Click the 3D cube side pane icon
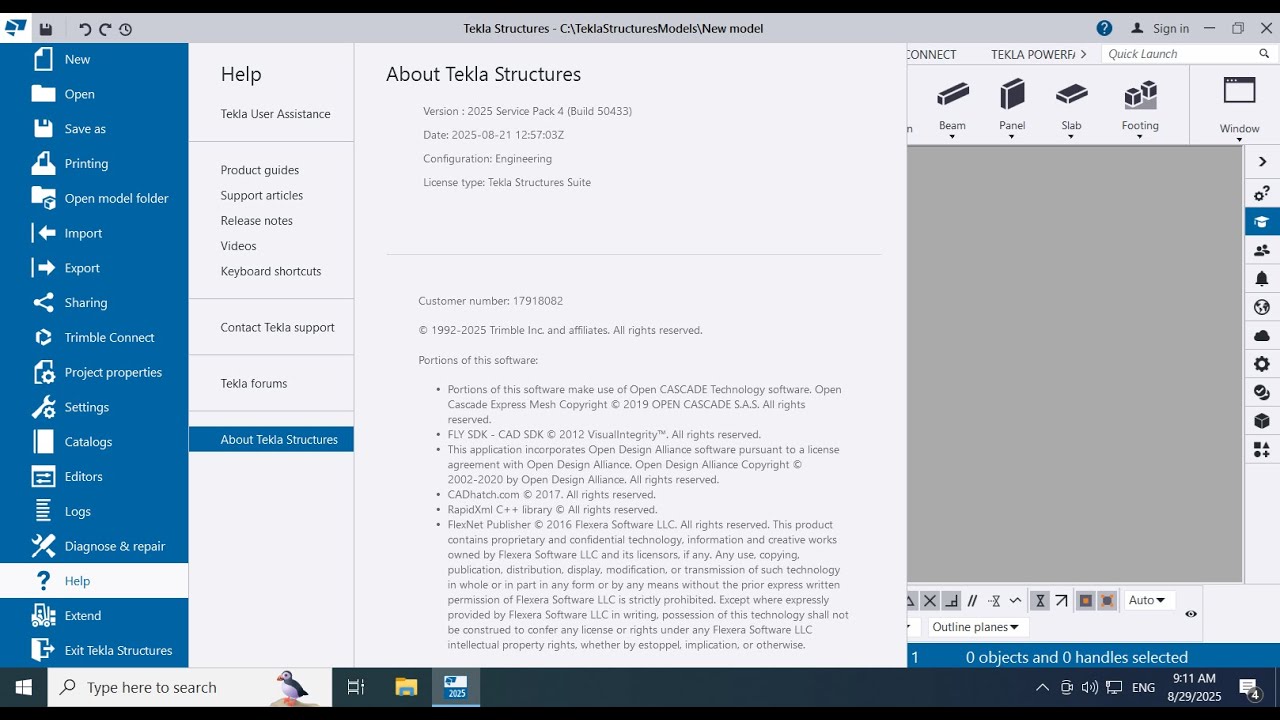 [x=1262, y=421]
